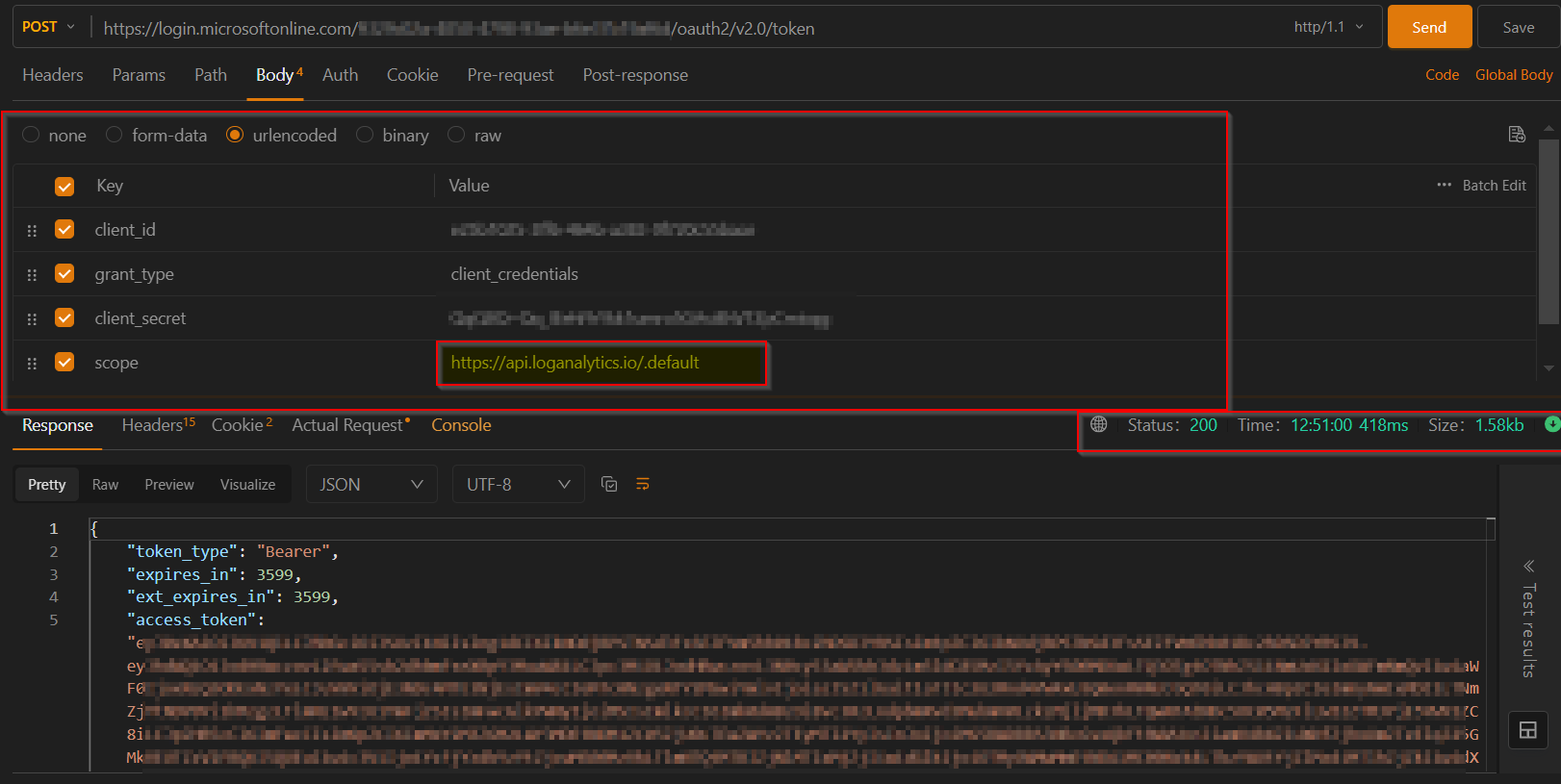The height and width of the screenshot is (784, 1561).
Task: Uncheck the scope parameter checkbox
Action: pos(64,362)
